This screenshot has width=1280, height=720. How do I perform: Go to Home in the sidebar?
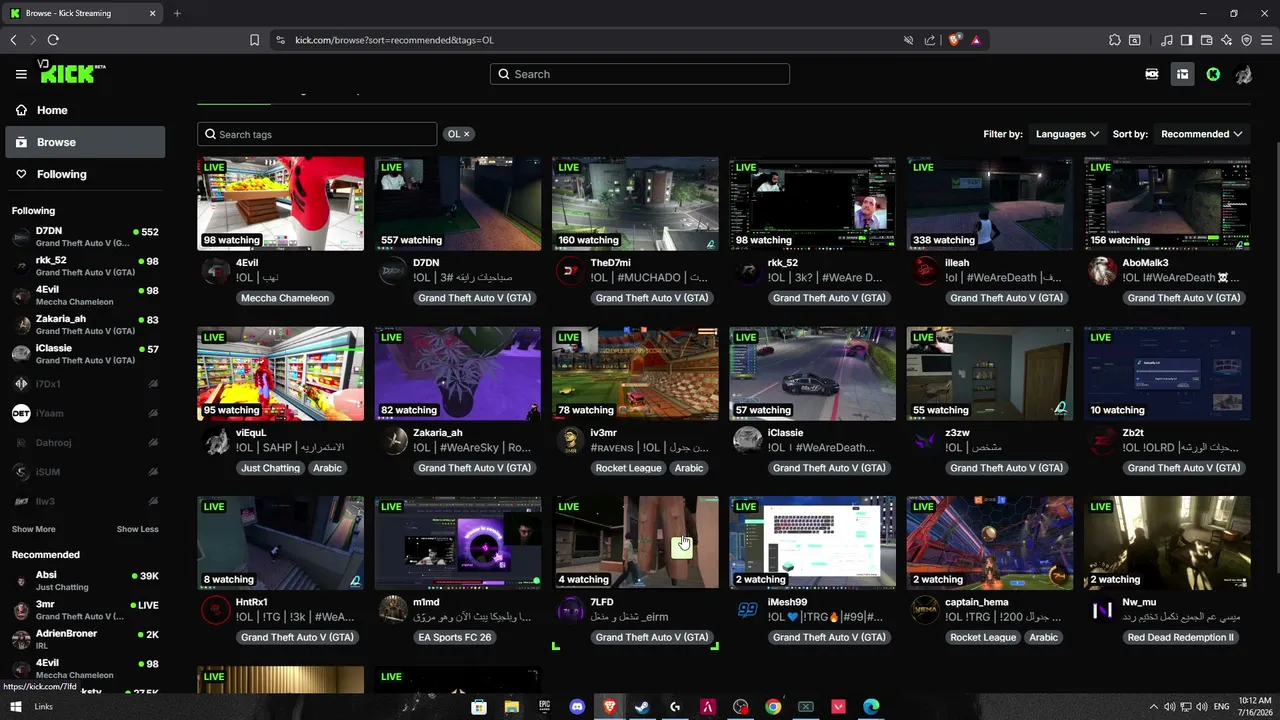(85, 110)
